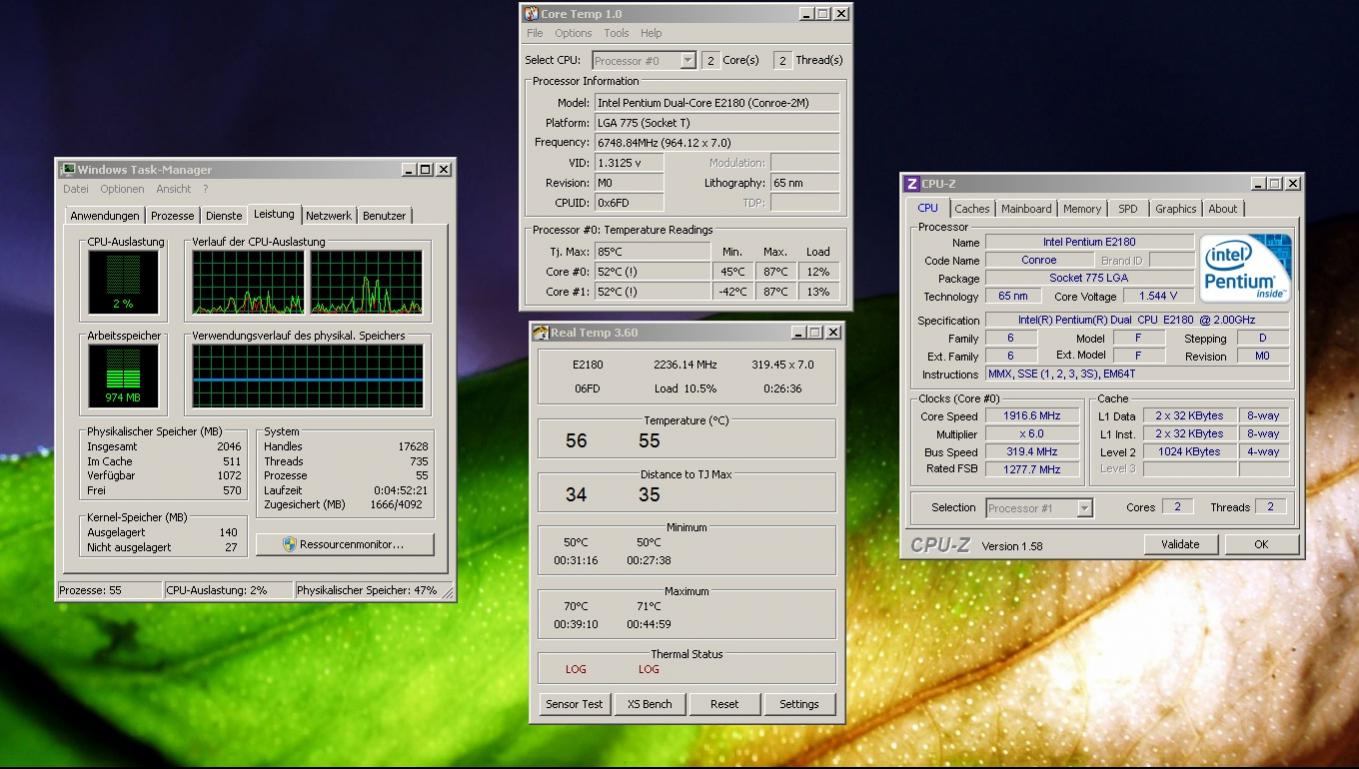Click the Core Speed 1916.6 MHz value
The image size is (1359, 769).
click(x=1034, y=416)
